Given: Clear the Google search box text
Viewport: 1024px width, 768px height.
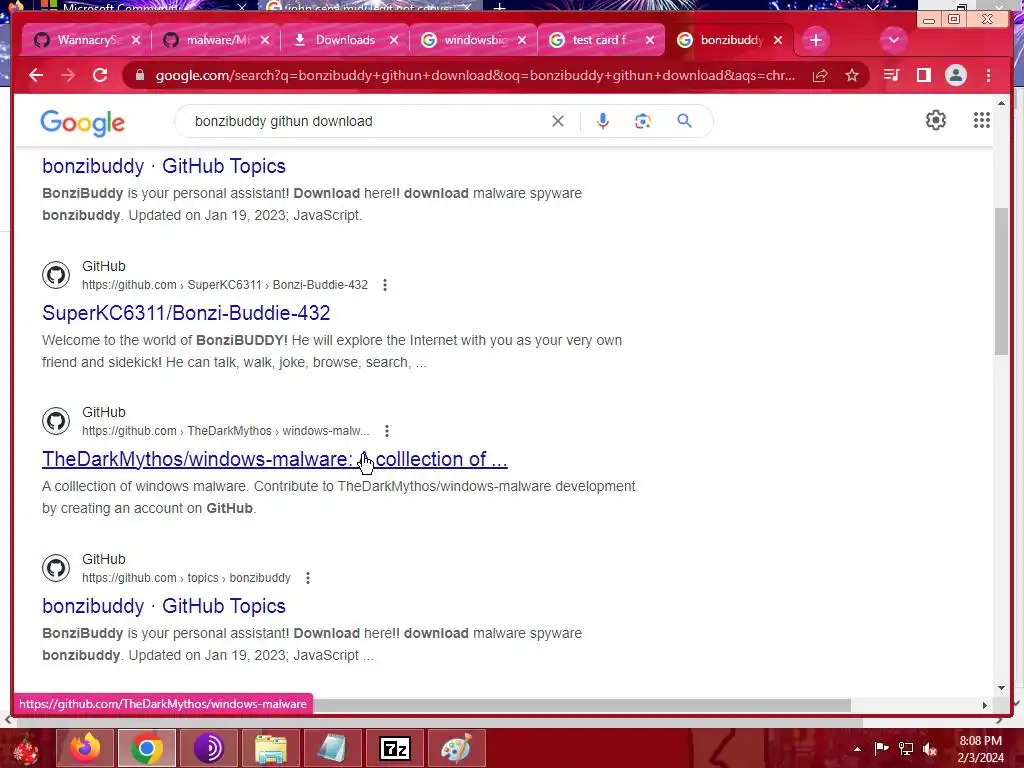Looking at the screenshot, I should coord(558,121).
